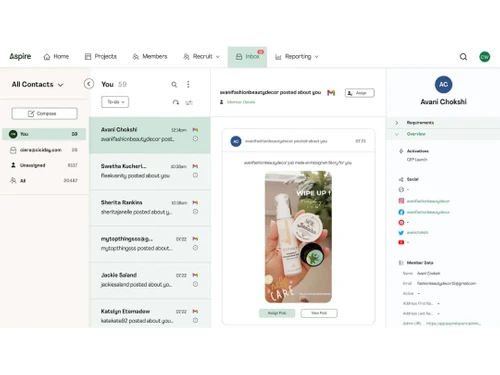Click the AC avatar in the message card
Viewport: 500px width, 375px height.
click(x=236, y=141)
